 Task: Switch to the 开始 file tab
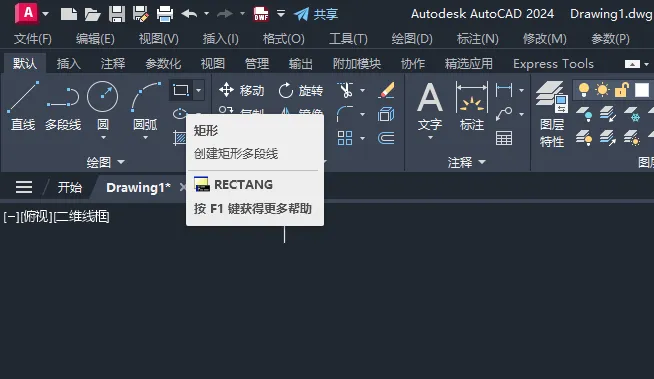click(x=69, y=187)
